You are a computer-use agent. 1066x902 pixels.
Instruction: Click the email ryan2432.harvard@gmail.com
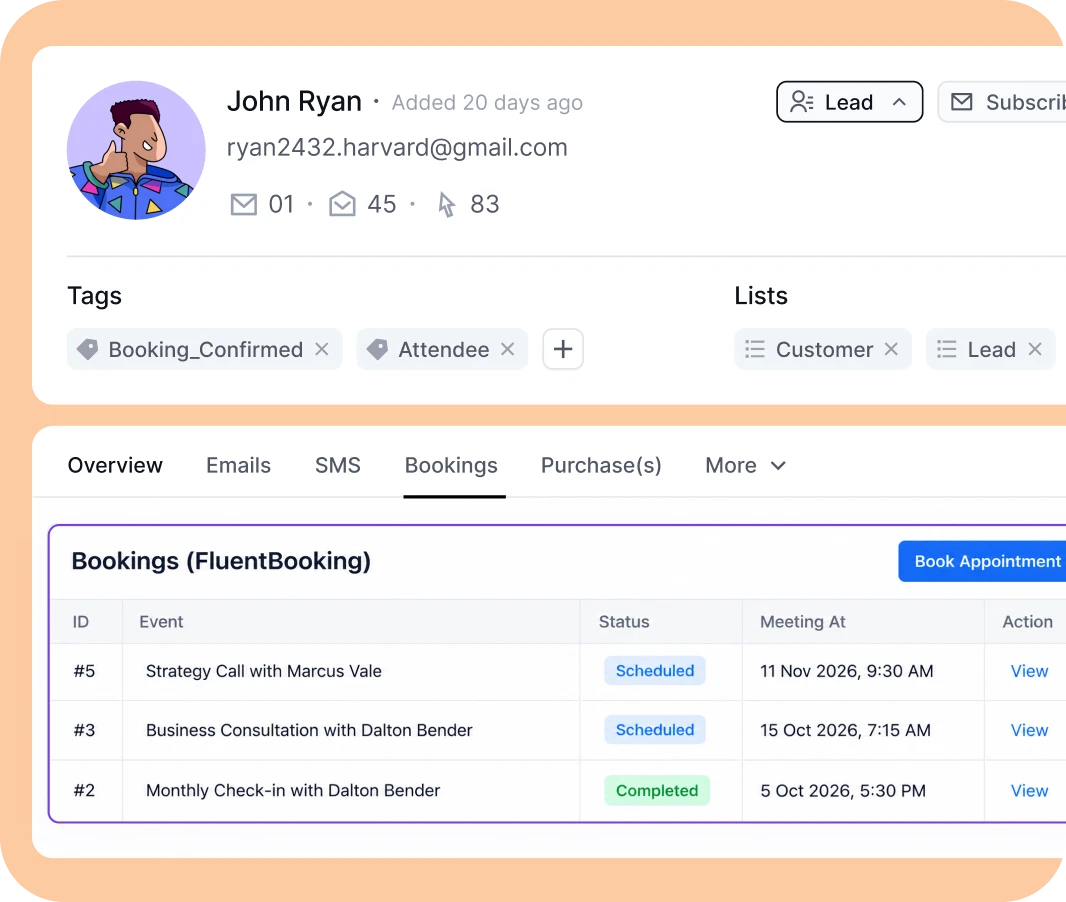(397, 148)
